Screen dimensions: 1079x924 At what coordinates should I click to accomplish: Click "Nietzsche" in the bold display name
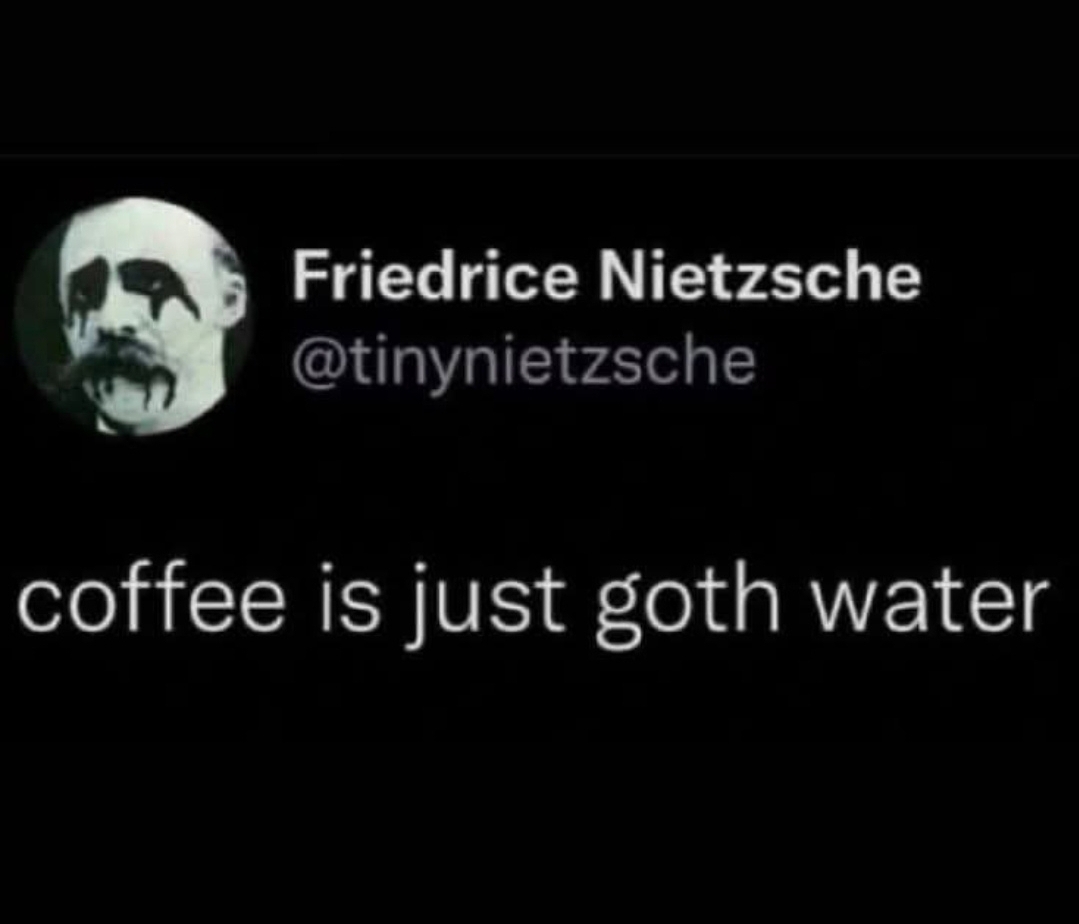pos(760,275)
